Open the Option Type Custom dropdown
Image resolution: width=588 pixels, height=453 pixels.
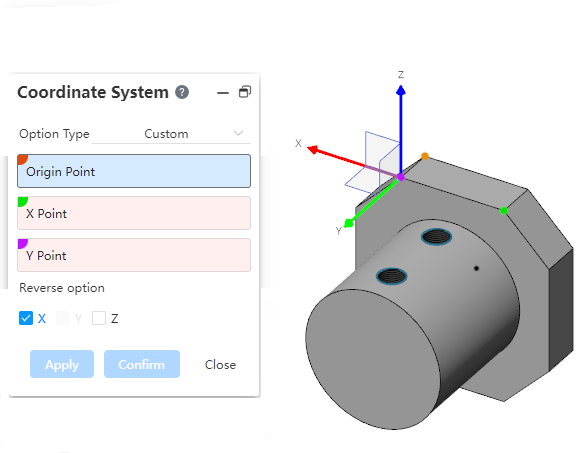pyautogui.click(x=171, y=134)
